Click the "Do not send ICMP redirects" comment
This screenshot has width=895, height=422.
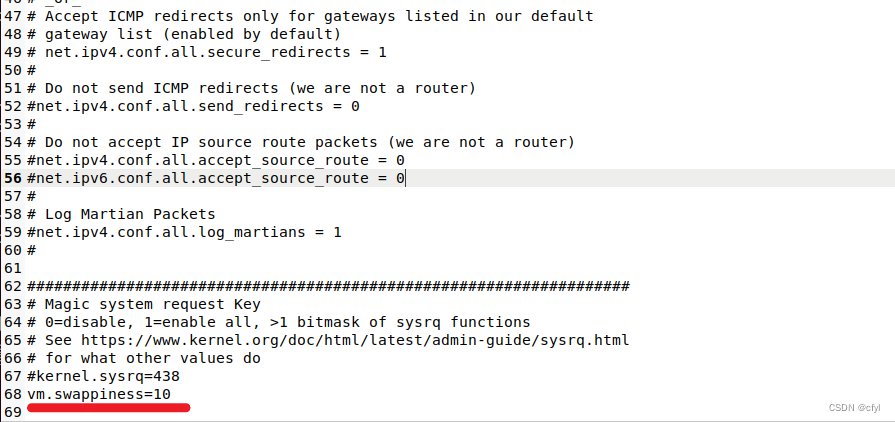click(250, 88)
